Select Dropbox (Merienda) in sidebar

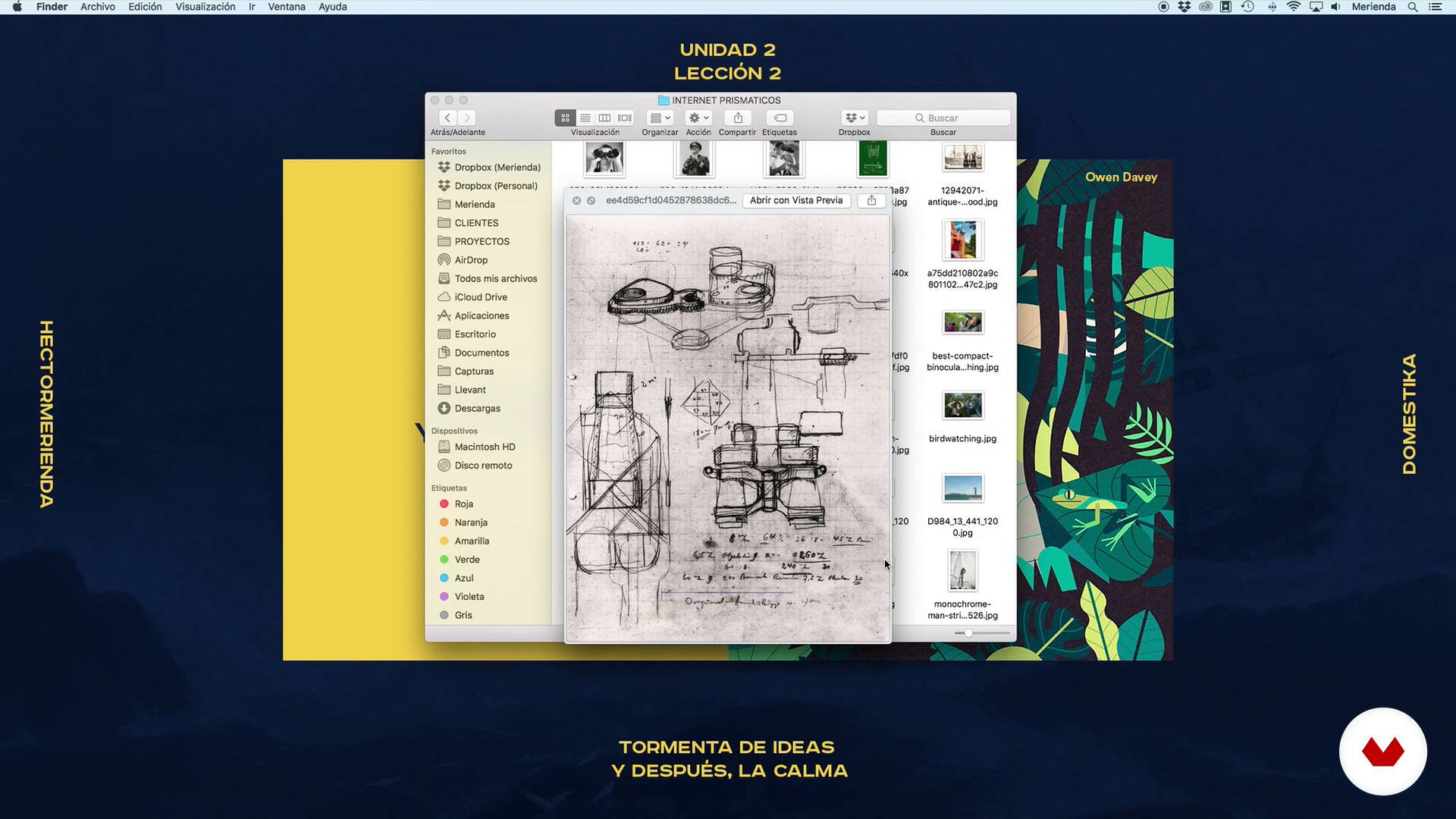489,167
